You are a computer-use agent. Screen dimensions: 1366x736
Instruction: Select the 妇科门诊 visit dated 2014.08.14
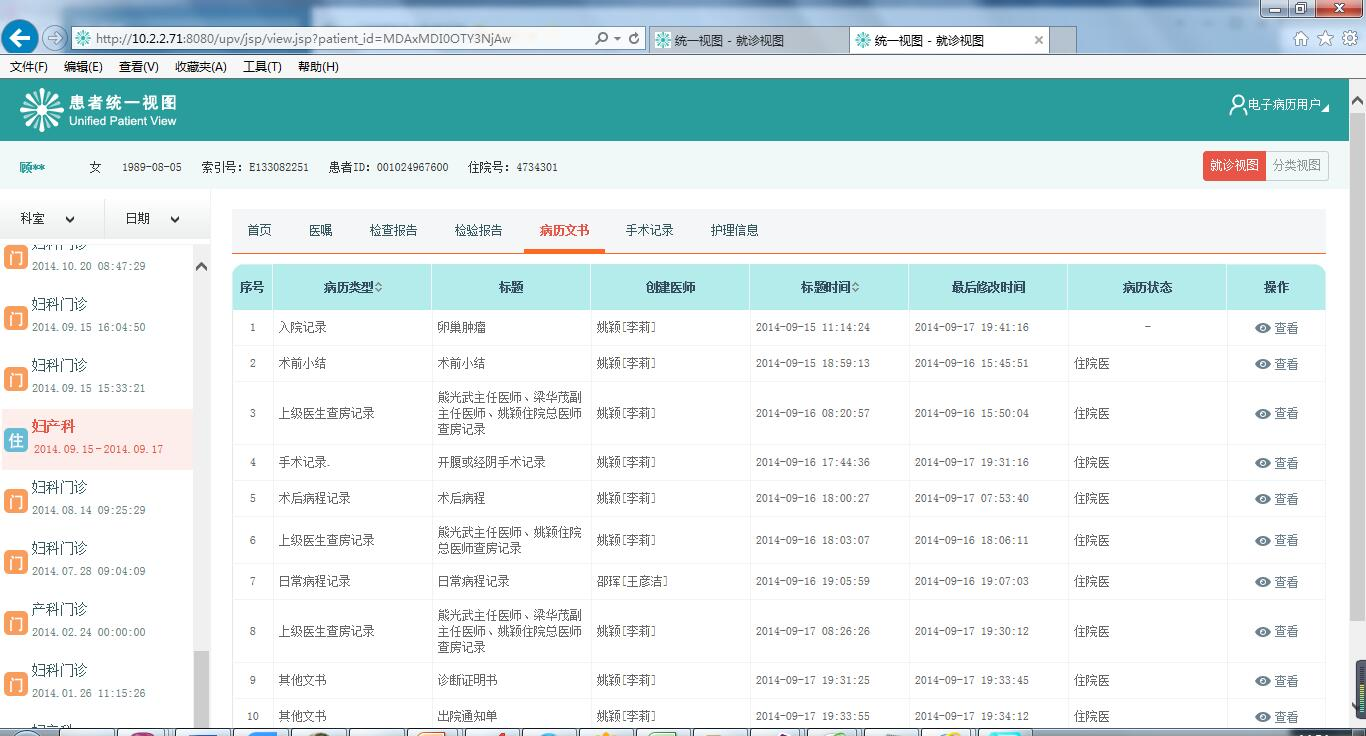click(x=88, y=498)
